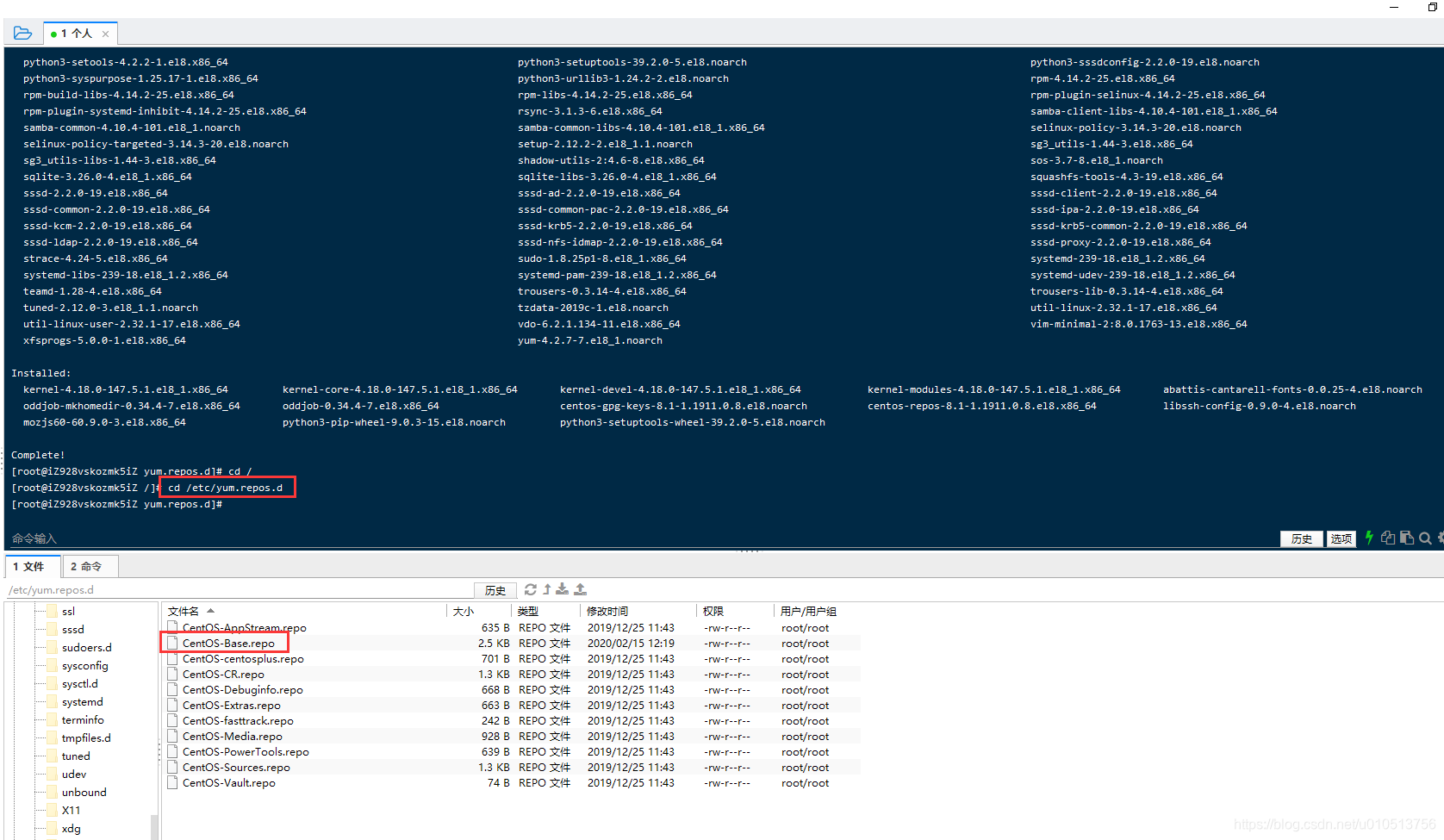Click the download file icon
Viewport: 1444px width, 840px height.
click(x=562, y=589)
